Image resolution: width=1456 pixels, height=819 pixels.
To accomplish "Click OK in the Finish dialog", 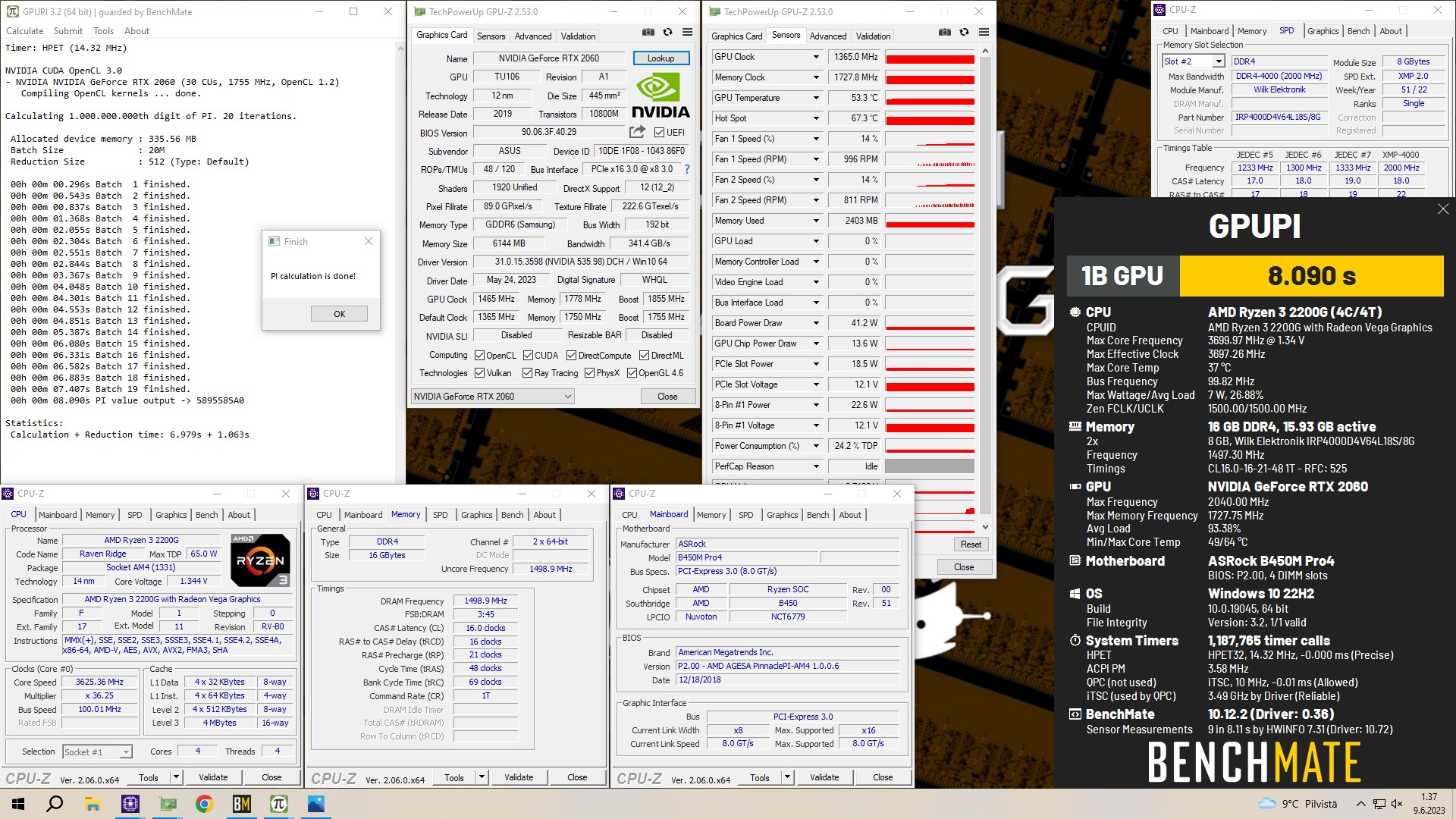I will [x=339, y=314].
